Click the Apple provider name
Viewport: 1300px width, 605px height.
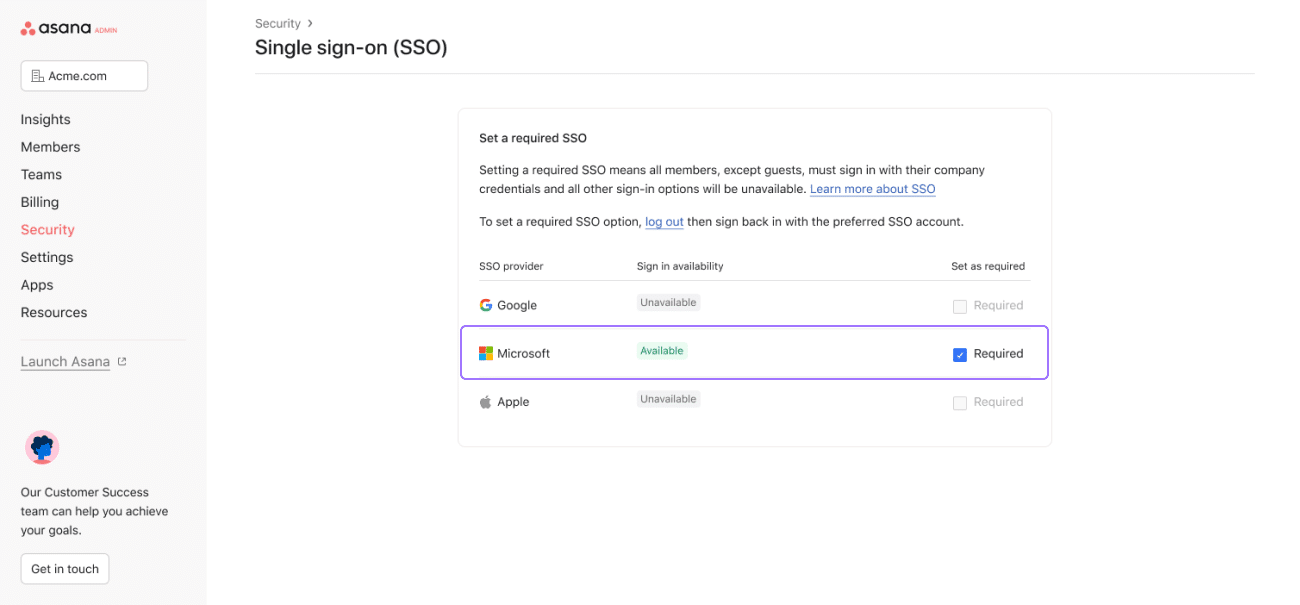513,402
